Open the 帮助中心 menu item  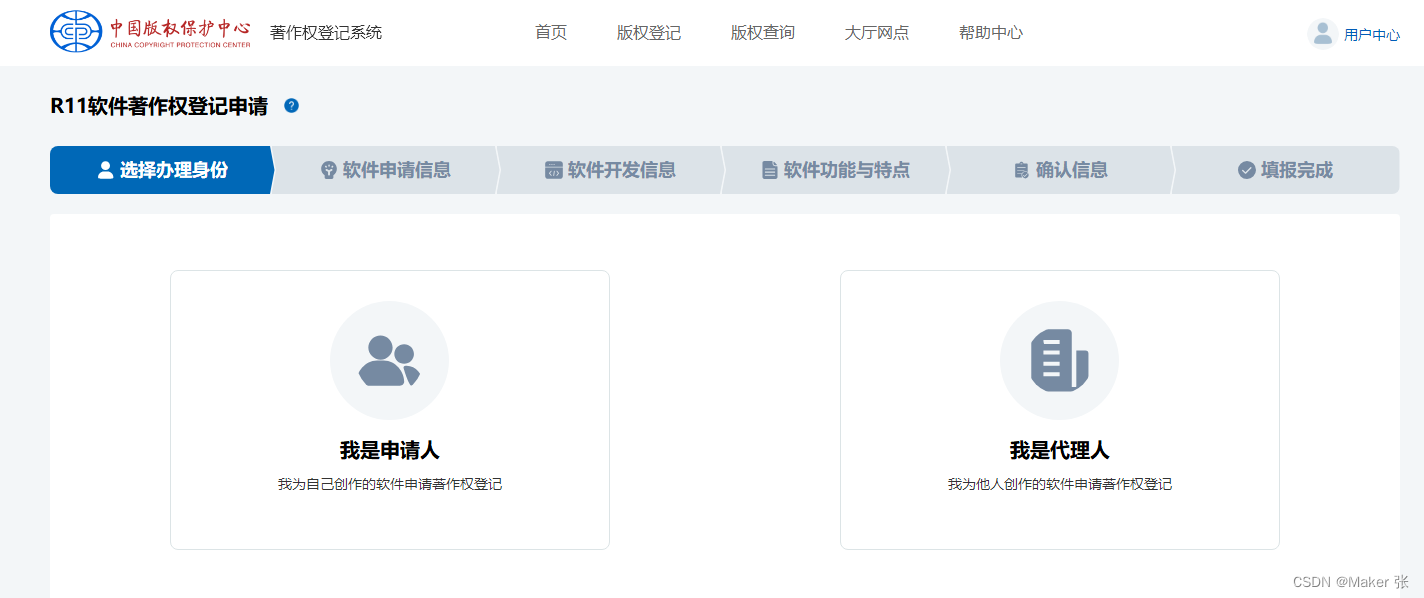[x=991, y=33]
